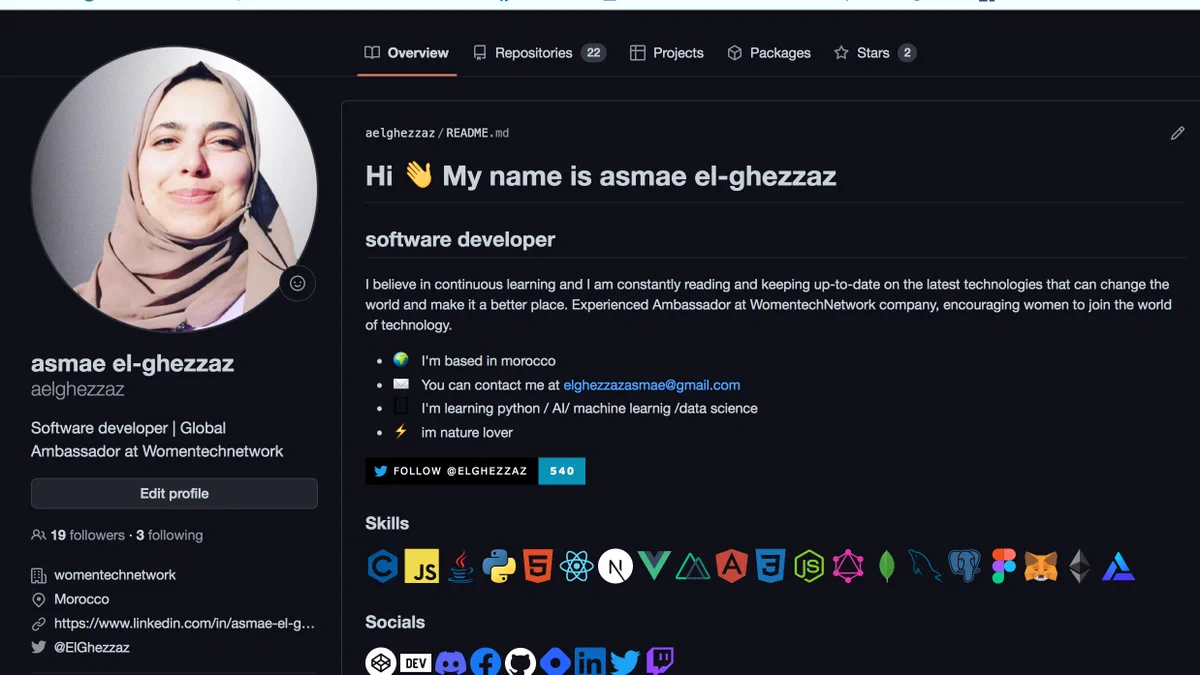1200x675 pixels.
Task: Open the 3 following link
Action: (x=169, y=535)
